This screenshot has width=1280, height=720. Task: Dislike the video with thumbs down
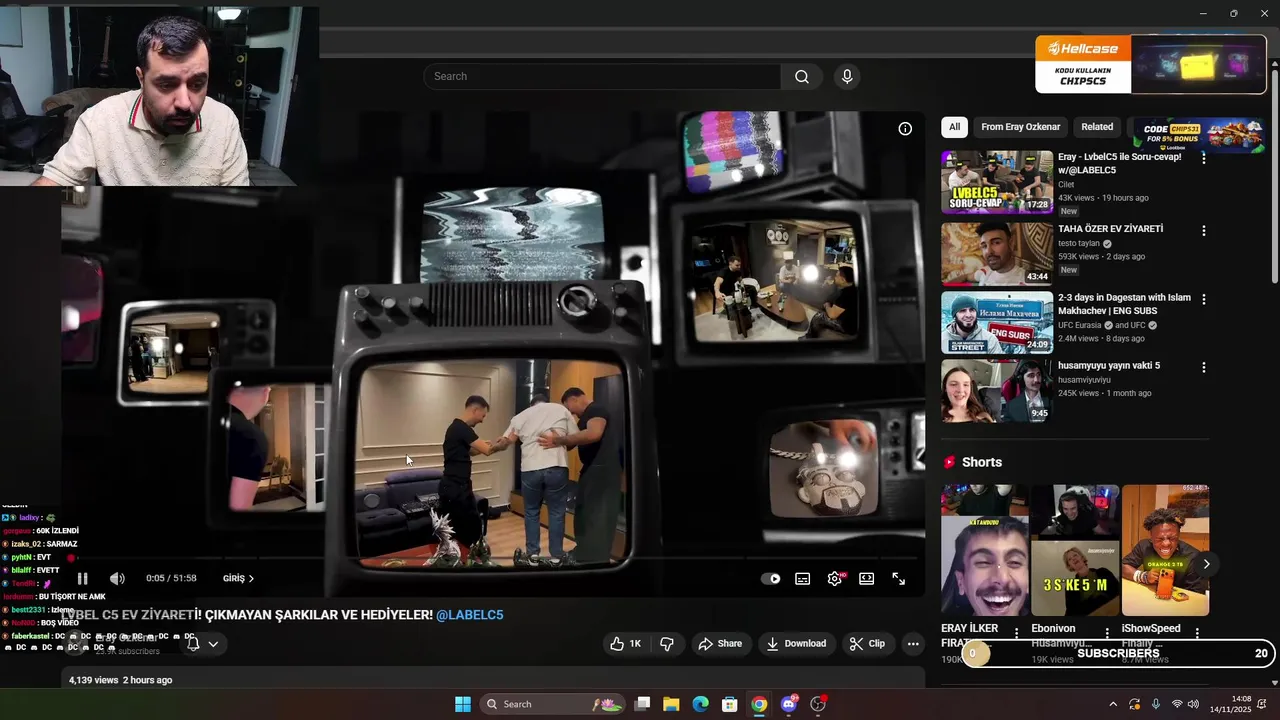(667, 644)
